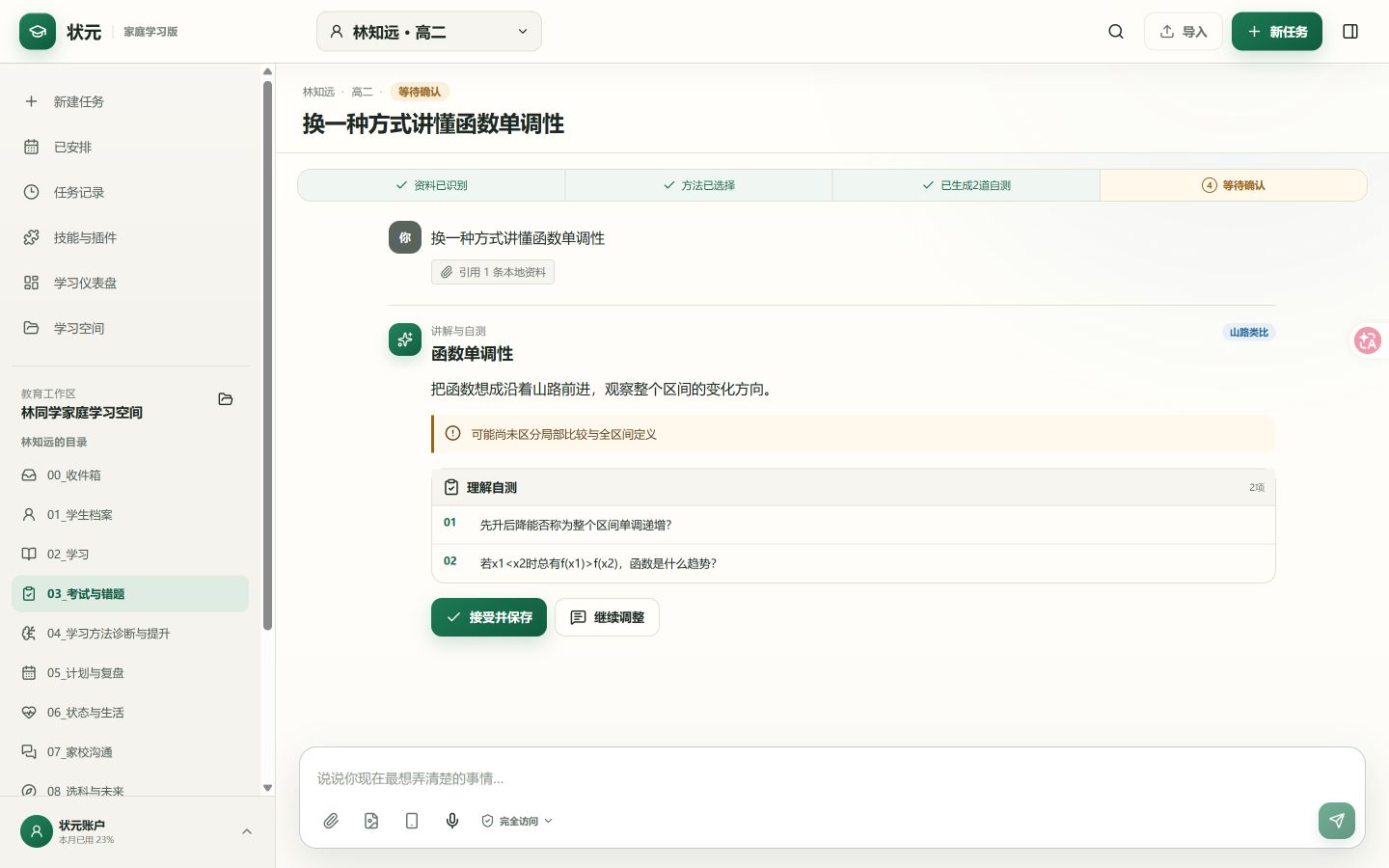This screenshot has width=1389, height=868.
Task: Toggle the right side panel icon
Action: (x=1350, y=32)
